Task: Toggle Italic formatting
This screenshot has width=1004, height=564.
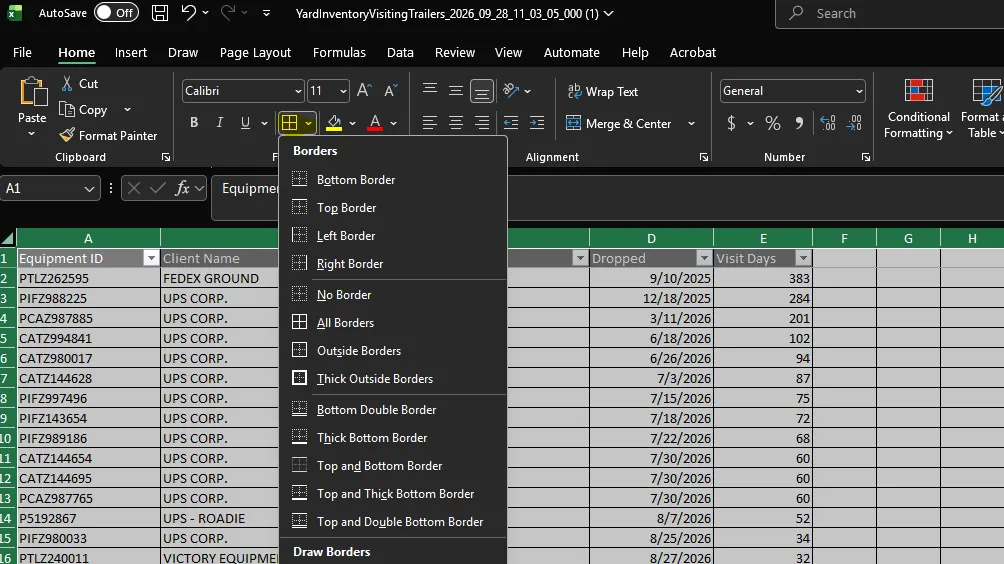Action: [x=220, y=122]
